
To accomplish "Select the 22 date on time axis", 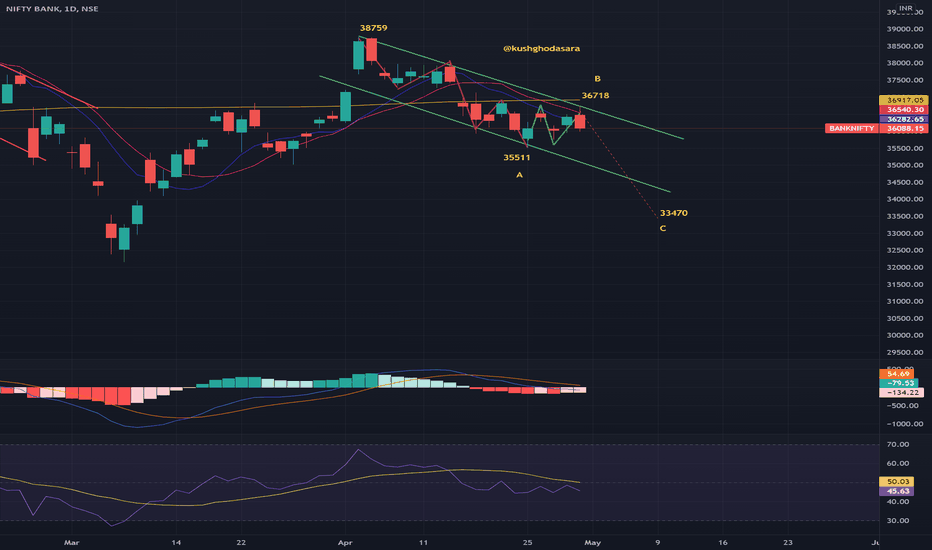I will (241, 542).
